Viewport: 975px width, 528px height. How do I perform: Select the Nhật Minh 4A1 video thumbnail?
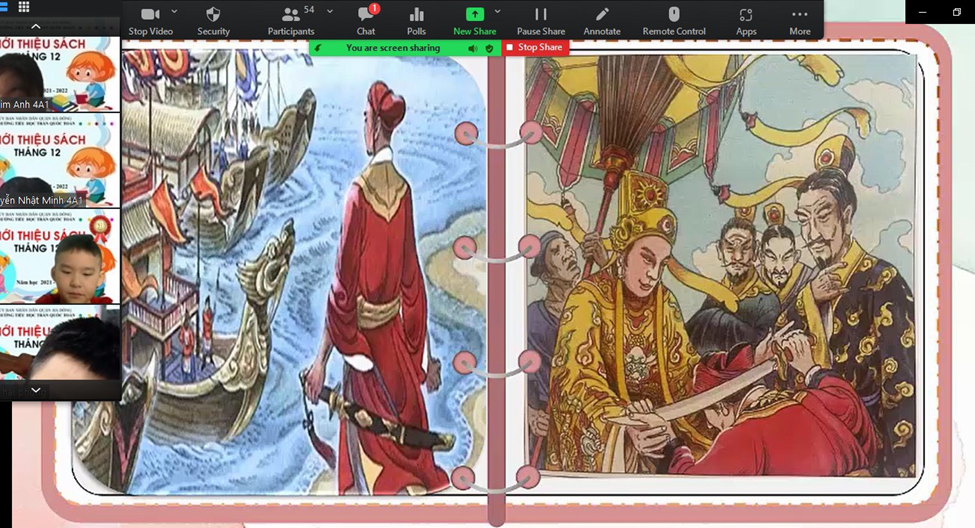point(60,160)
